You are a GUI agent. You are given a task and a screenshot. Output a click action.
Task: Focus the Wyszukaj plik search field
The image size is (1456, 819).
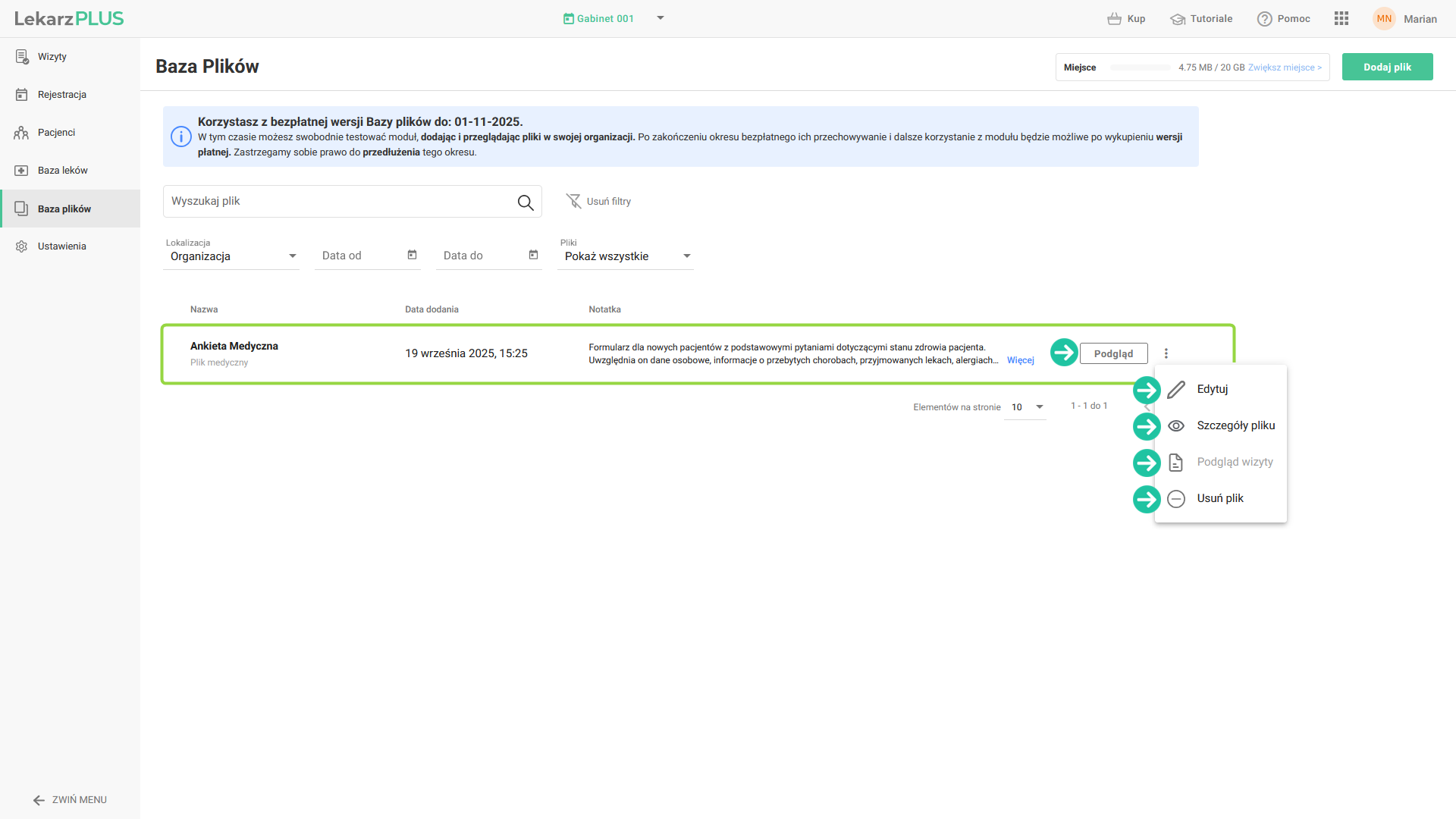[x=337, y=201]
